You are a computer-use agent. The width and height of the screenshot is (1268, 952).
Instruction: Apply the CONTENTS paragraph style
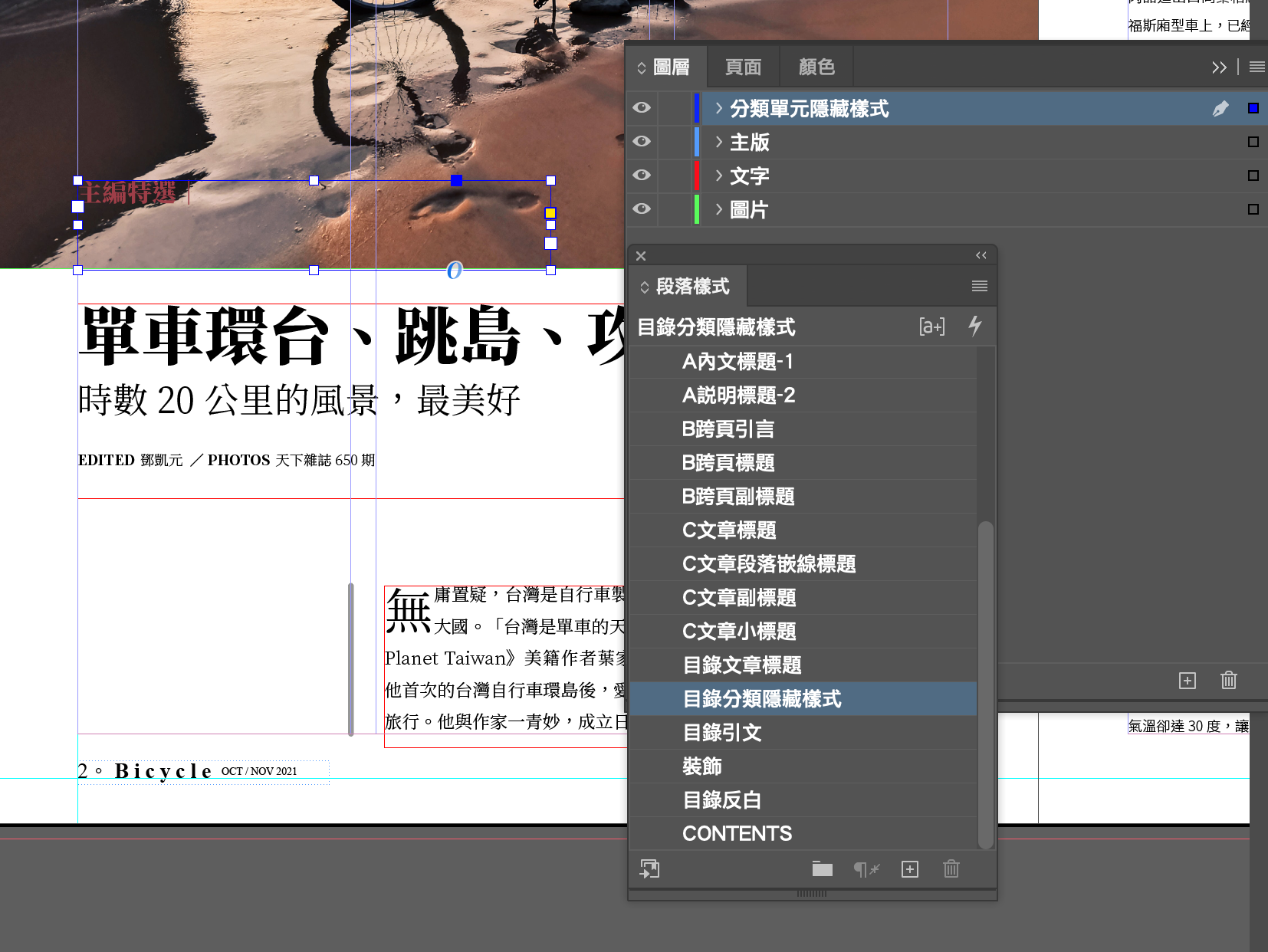(737, 833)
